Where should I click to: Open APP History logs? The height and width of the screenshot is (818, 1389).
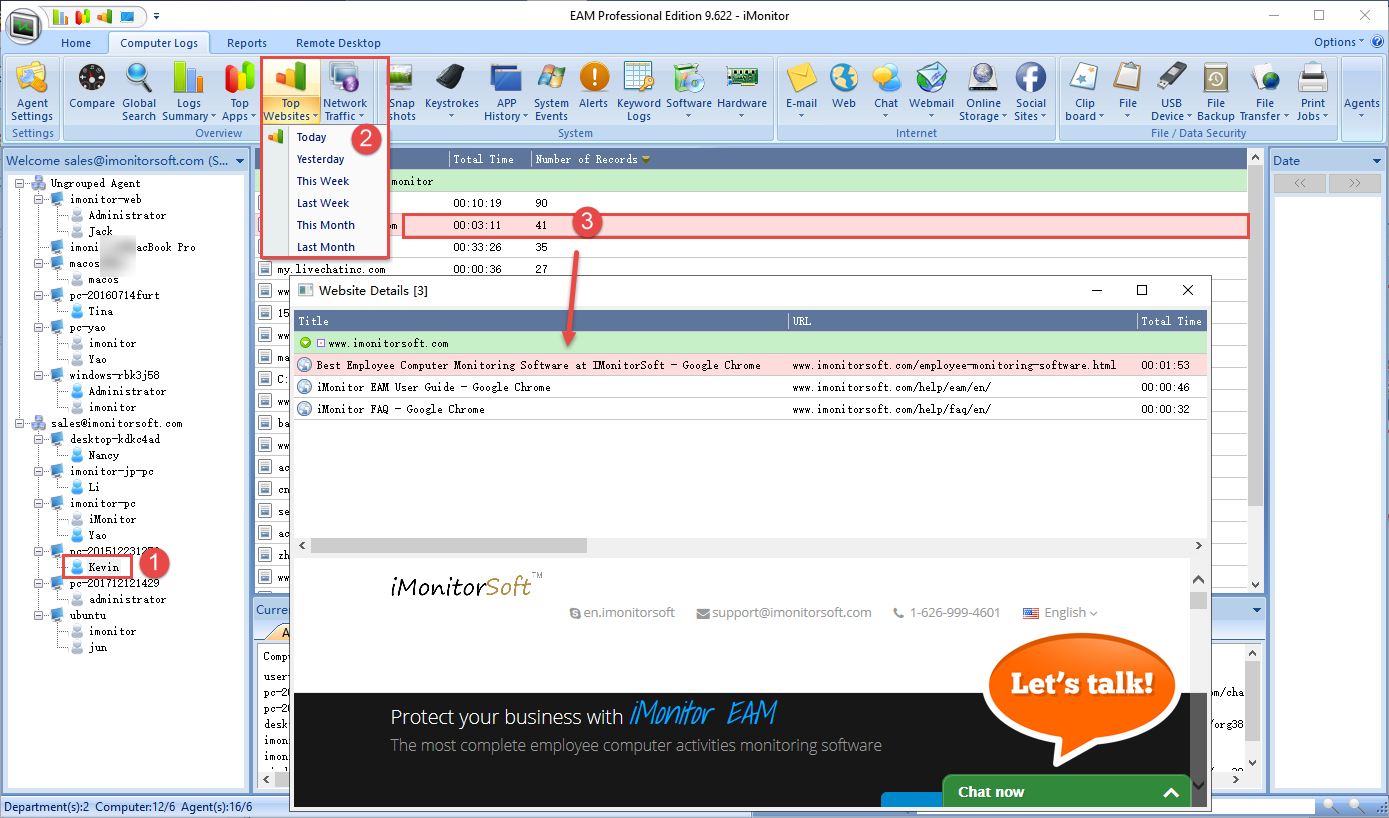507,91
